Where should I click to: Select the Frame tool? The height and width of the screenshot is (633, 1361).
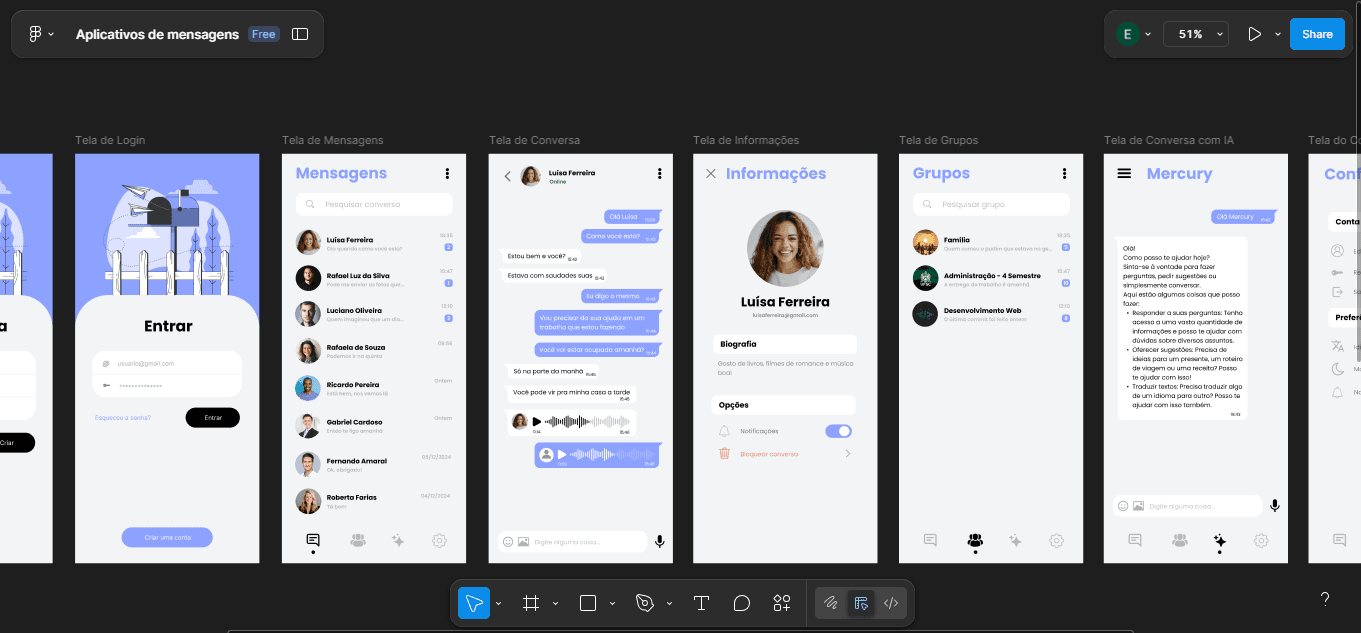(531, 603)
